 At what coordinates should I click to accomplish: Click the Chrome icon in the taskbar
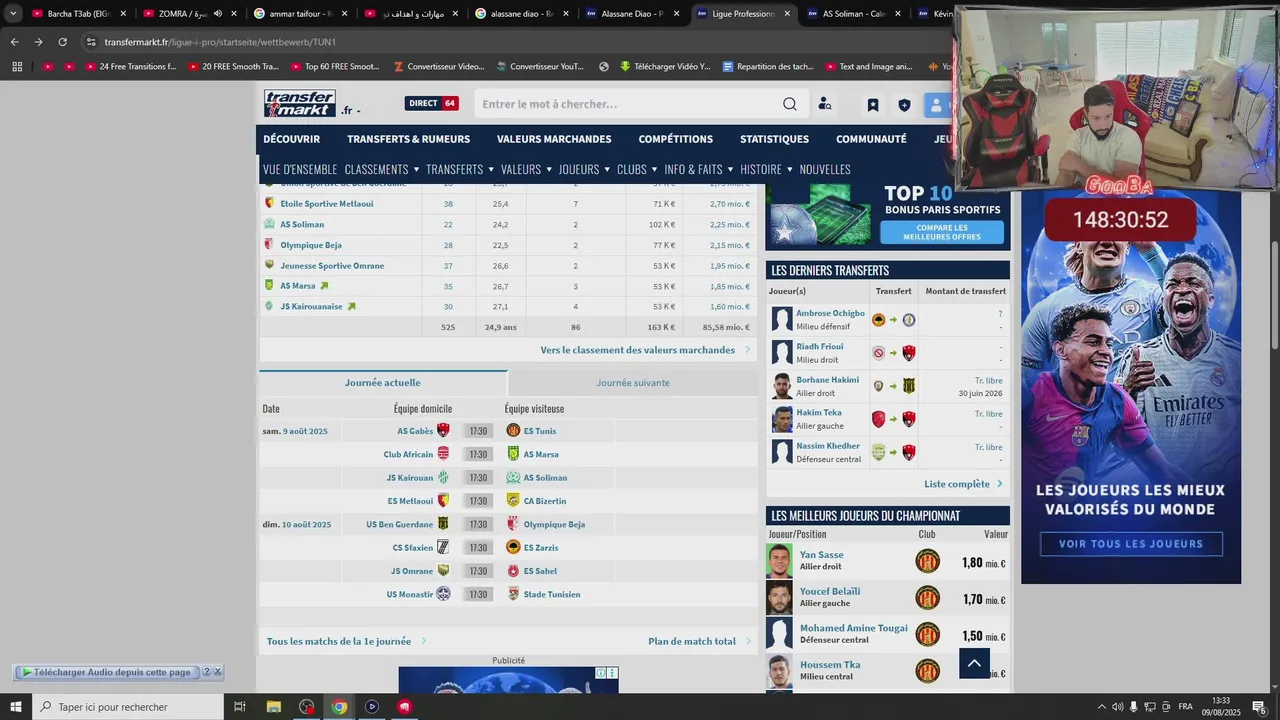(339, 707)
